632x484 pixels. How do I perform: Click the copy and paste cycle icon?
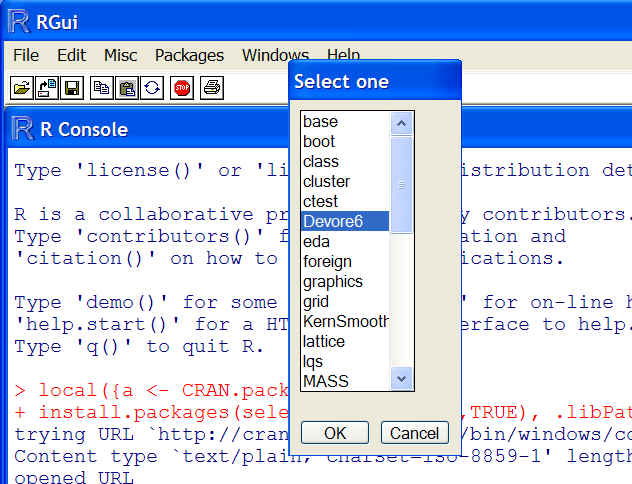click(152, 87)
